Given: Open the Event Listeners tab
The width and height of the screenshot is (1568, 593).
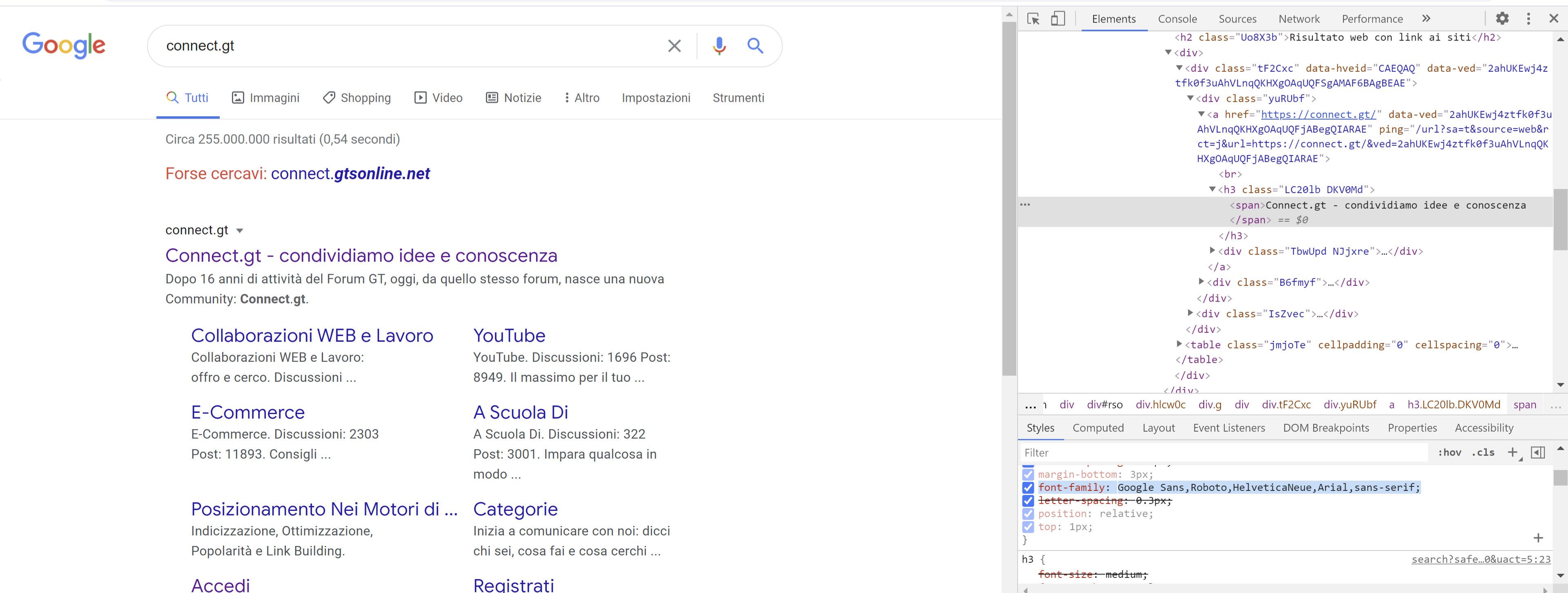Looking at the screenshot, I should [1229, 428].
